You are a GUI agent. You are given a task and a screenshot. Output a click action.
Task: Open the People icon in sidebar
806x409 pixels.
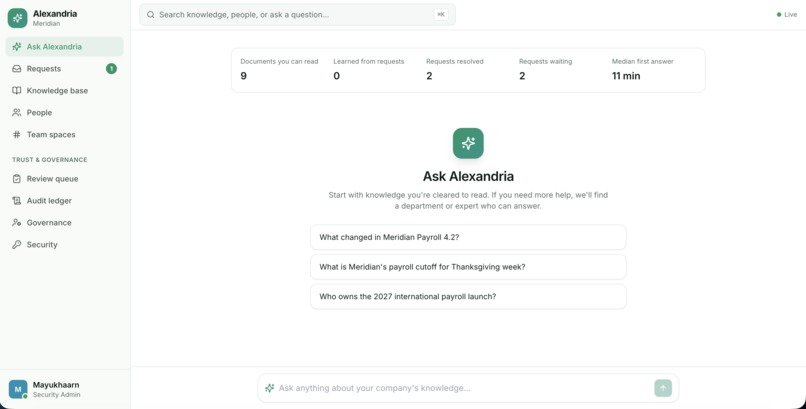[x=16, y=113]
